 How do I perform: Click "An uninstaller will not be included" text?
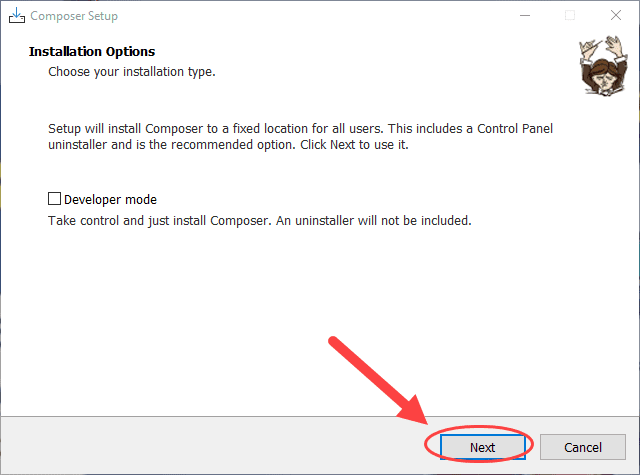(373, 221)
